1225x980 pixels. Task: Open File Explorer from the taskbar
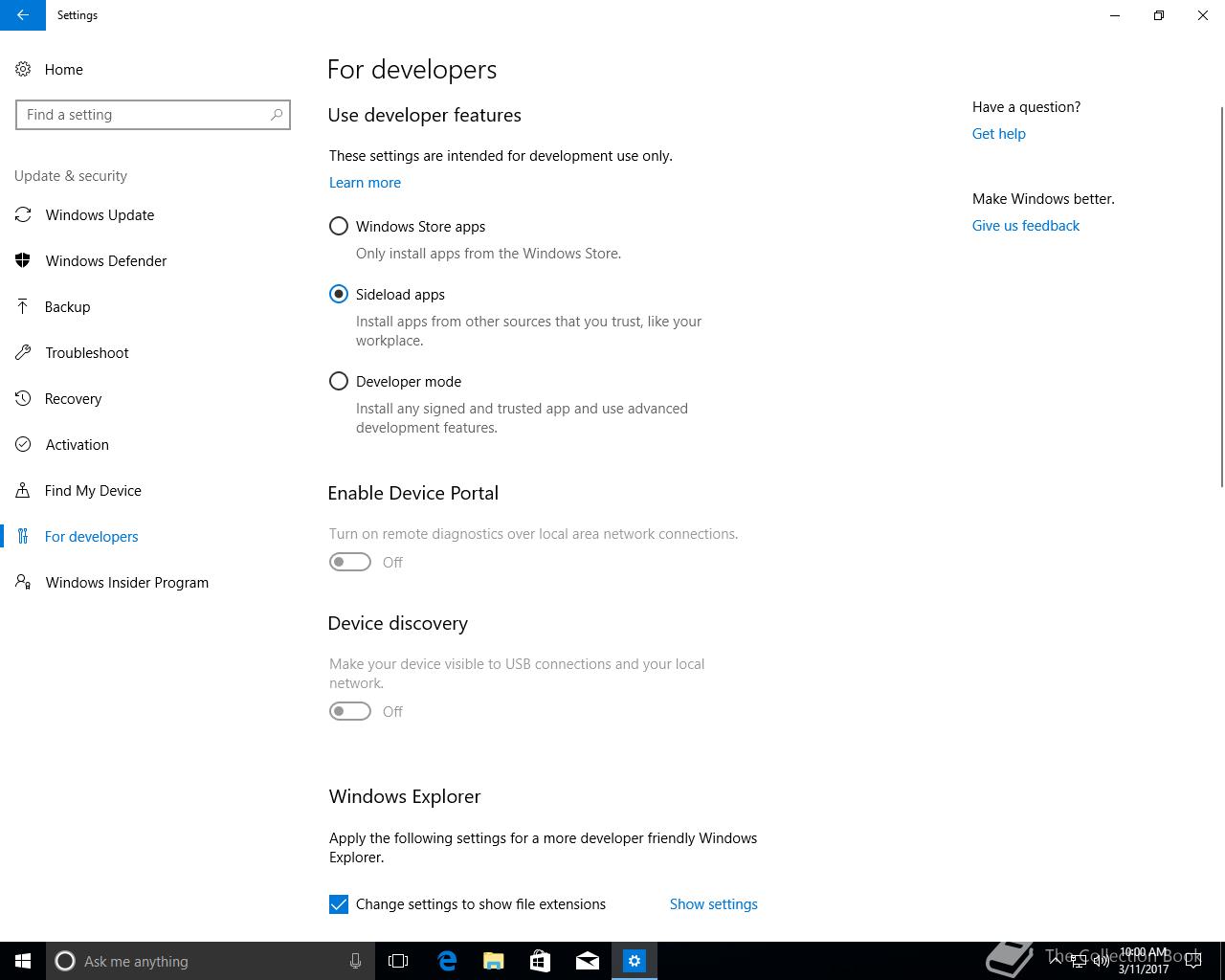[494, 961]
